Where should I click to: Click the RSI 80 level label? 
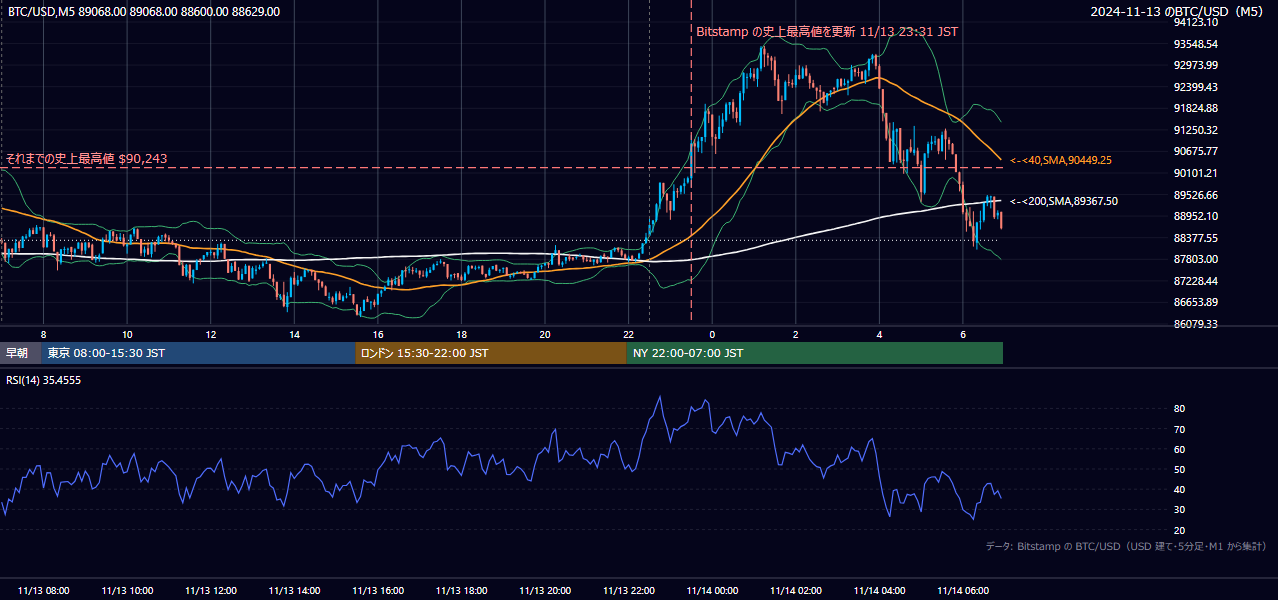1180,409
